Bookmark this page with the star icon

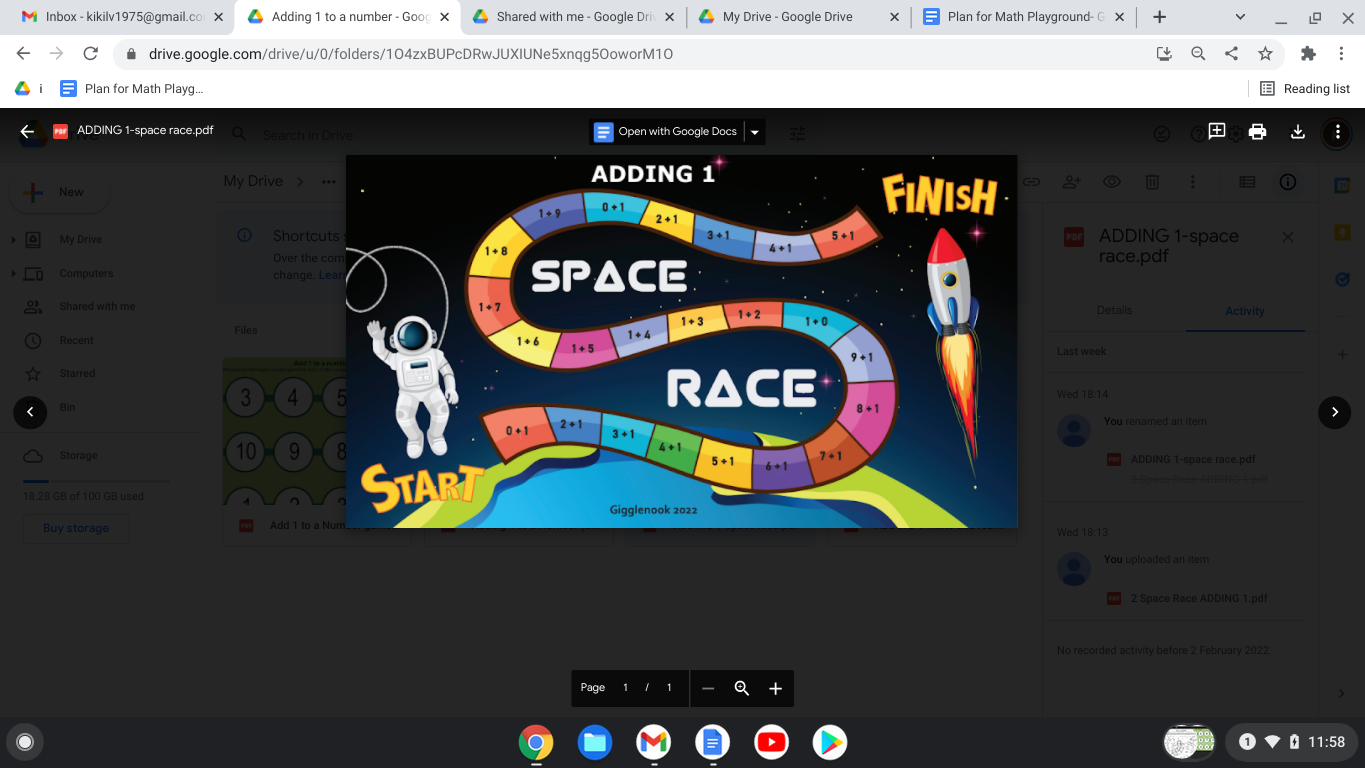[x=1265, y=54]
